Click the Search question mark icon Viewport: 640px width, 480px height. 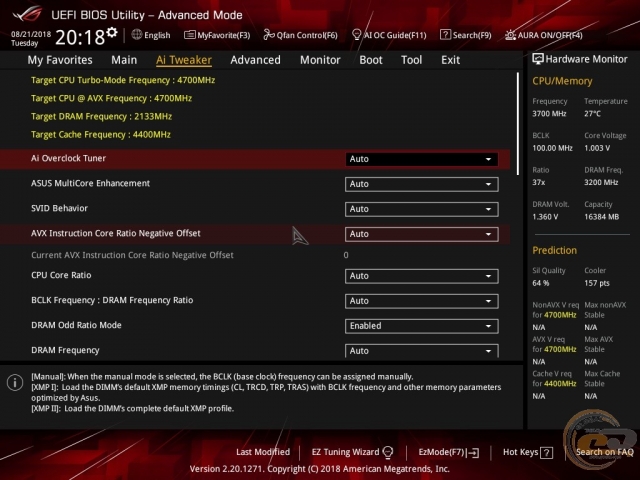tap(445, 35)
